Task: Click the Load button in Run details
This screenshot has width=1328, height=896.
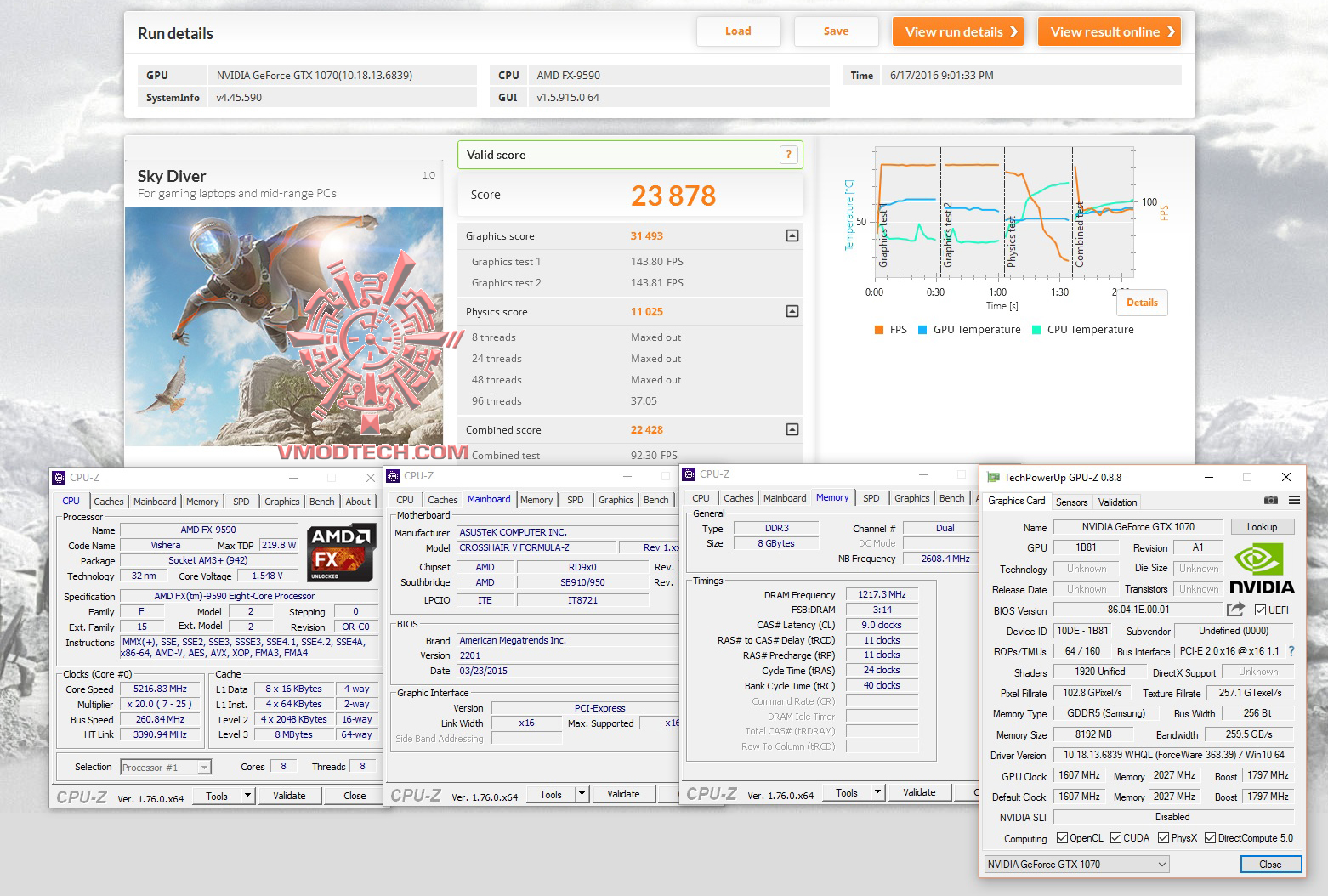Action: [738, 31]
